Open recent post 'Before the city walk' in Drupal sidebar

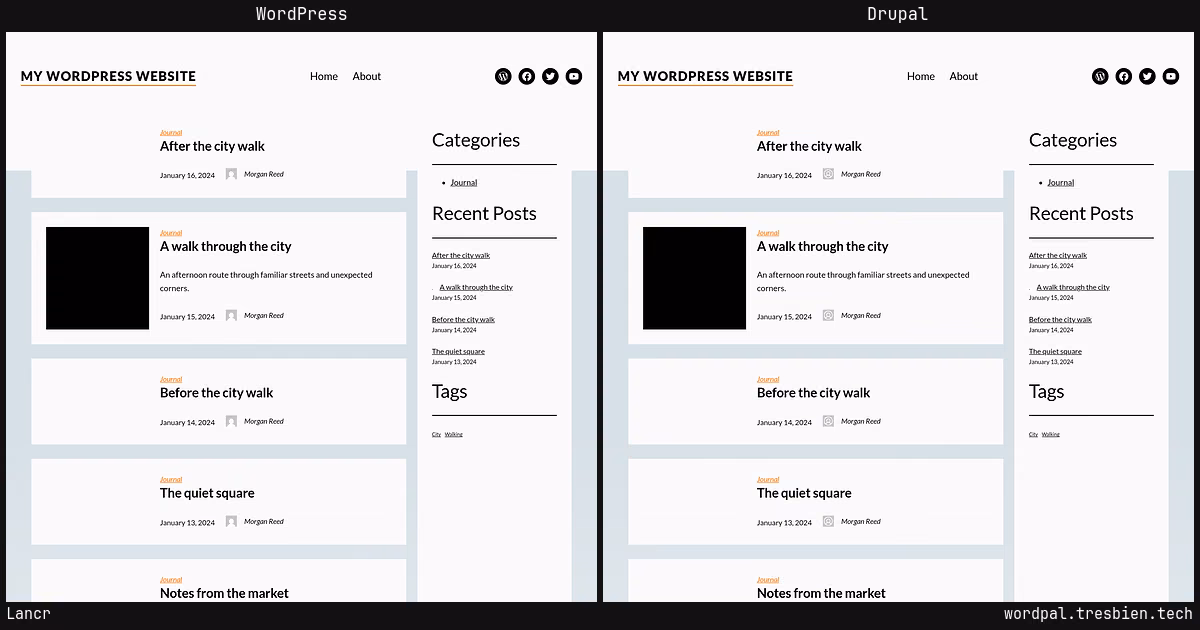pyautogui.click(x=1060, y=319)
